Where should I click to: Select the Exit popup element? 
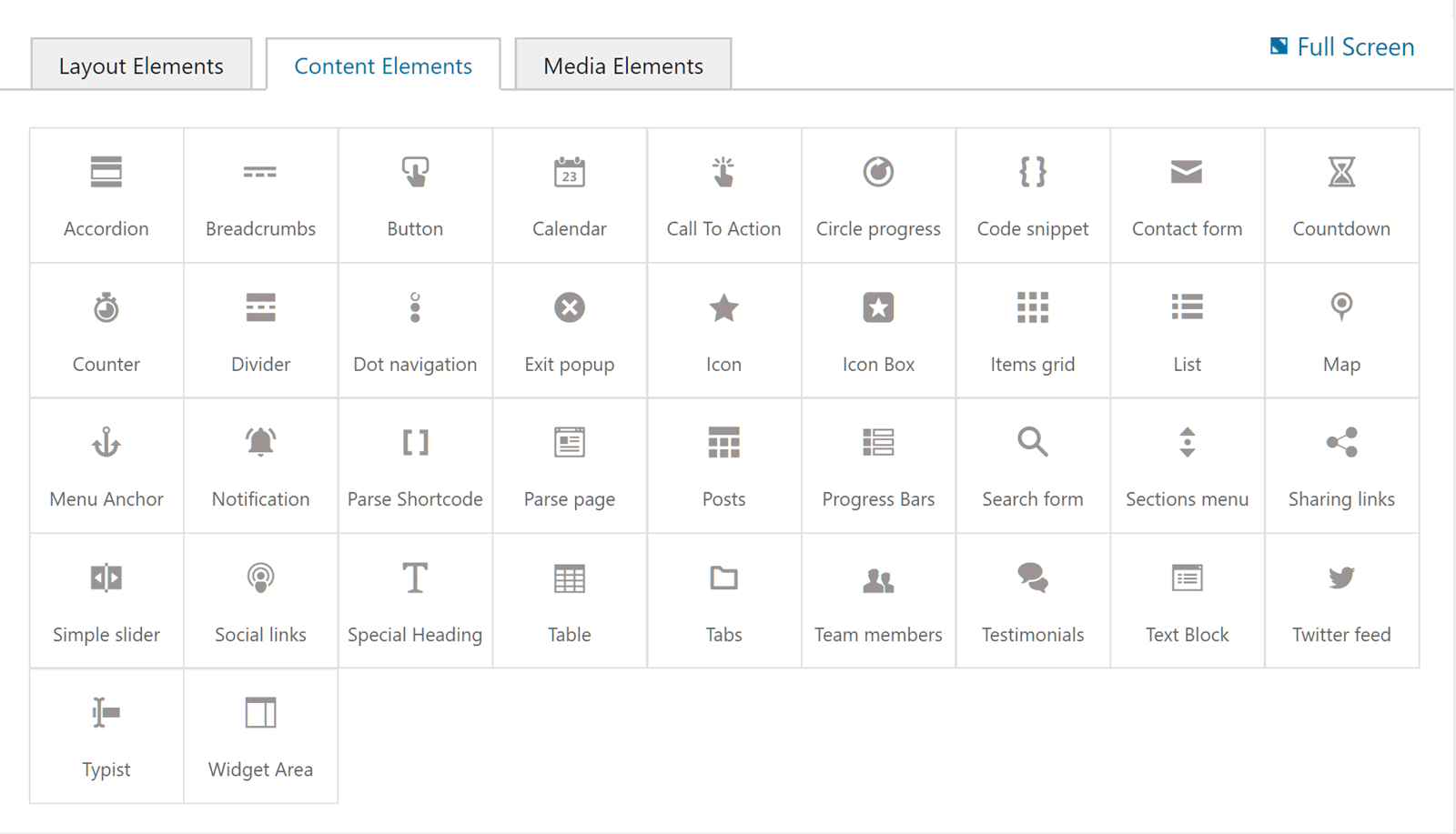point(570,307)
